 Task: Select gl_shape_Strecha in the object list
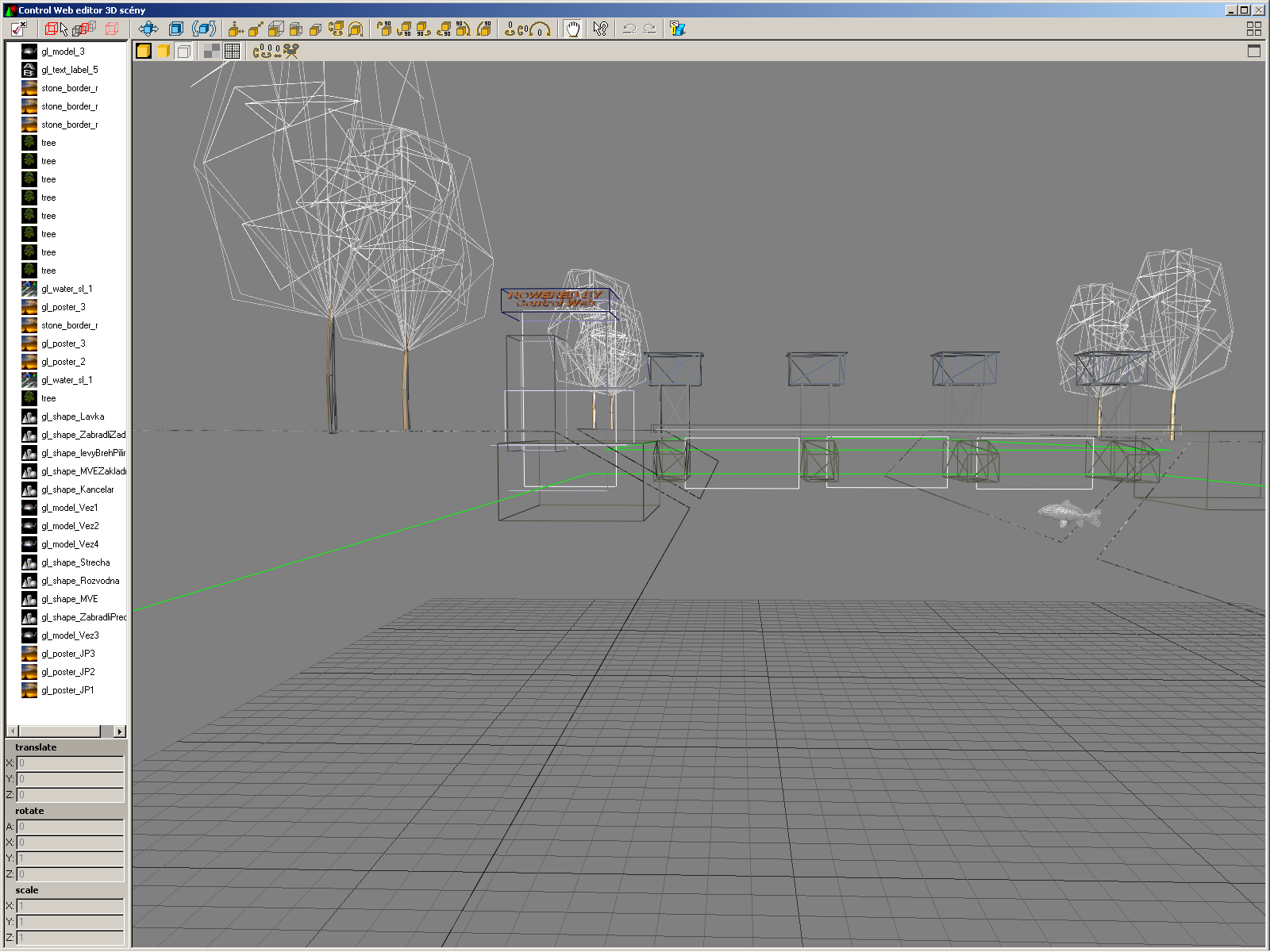click(75, 562)
